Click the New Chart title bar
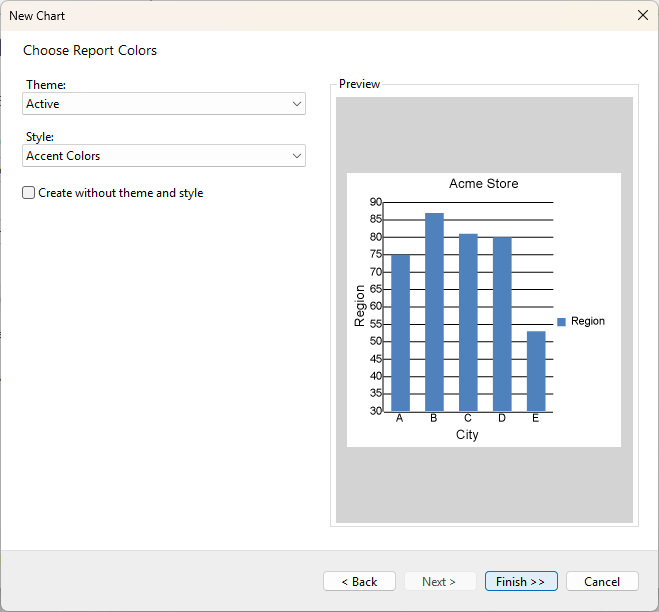 point(300,15)
